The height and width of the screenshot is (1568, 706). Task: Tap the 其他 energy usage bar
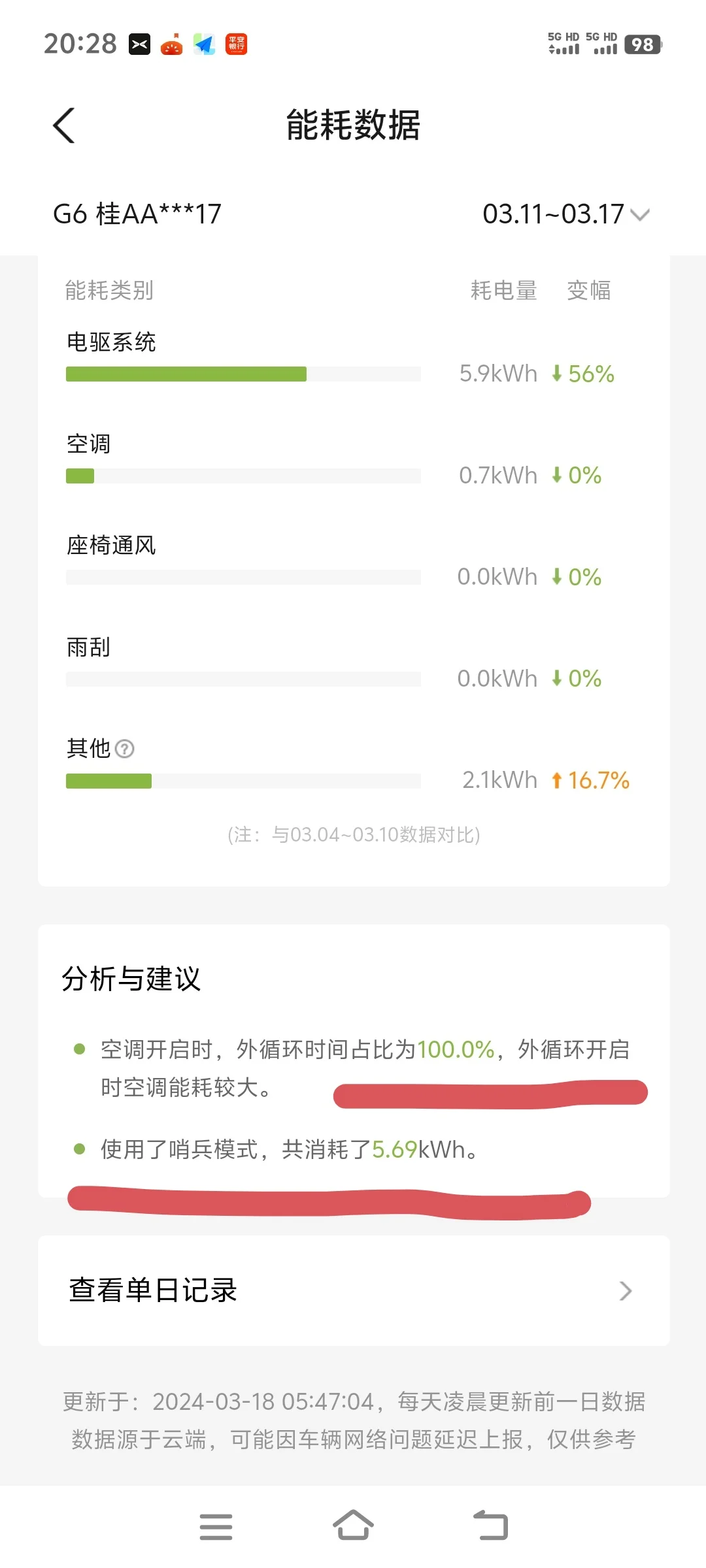(243, 781)
